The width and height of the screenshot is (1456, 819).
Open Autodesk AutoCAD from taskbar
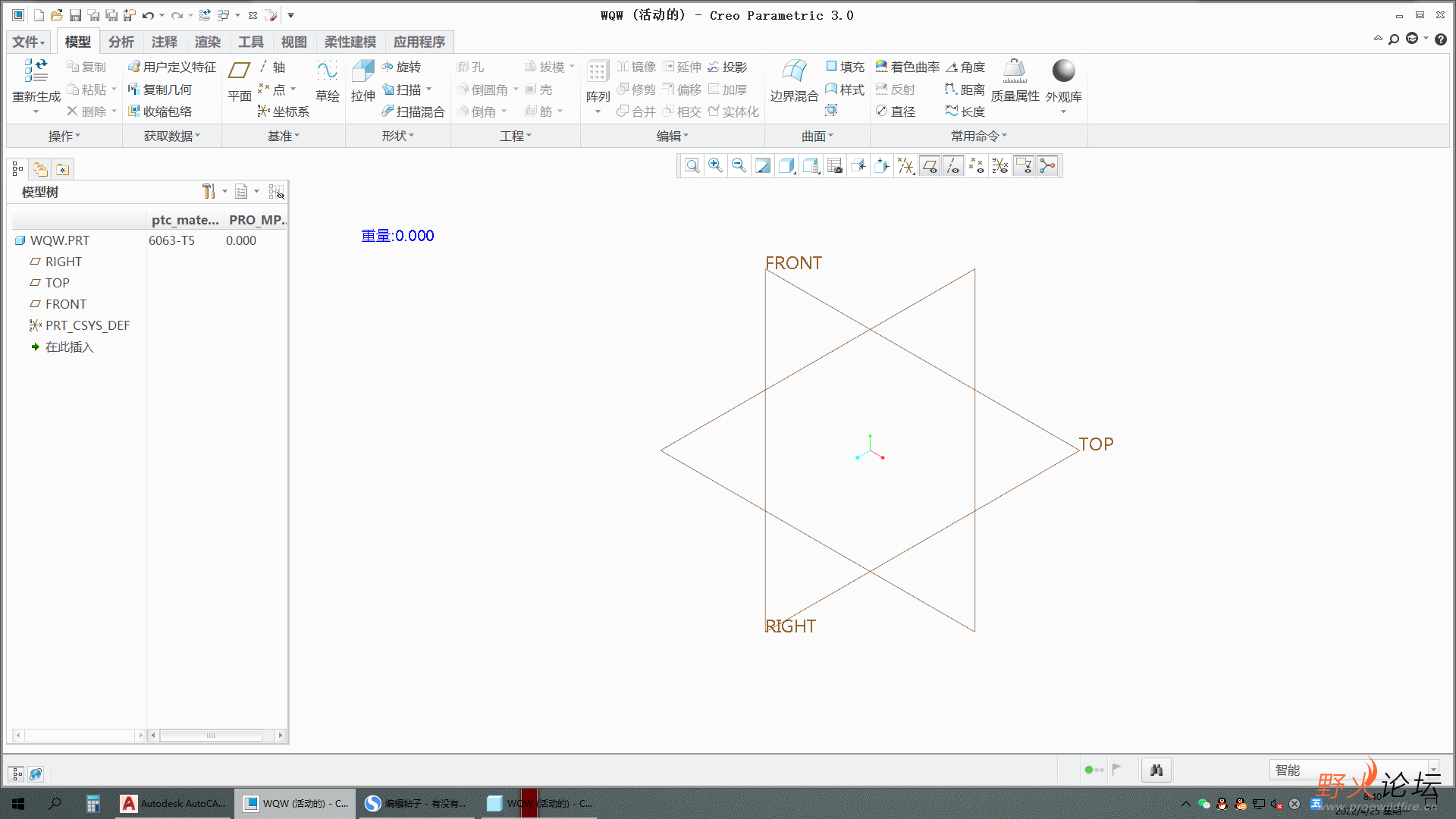(174, 803)
